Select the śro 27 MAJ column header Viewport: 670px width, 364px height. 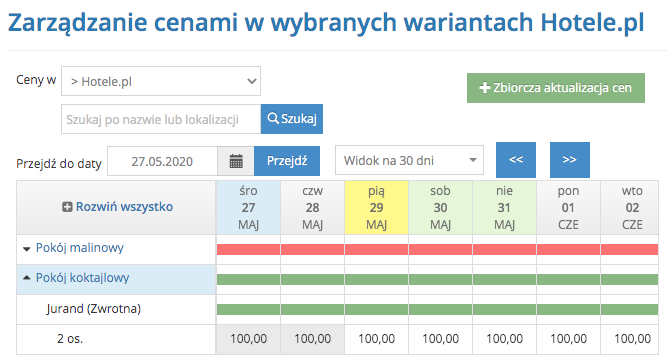click(x=248, y=208)
